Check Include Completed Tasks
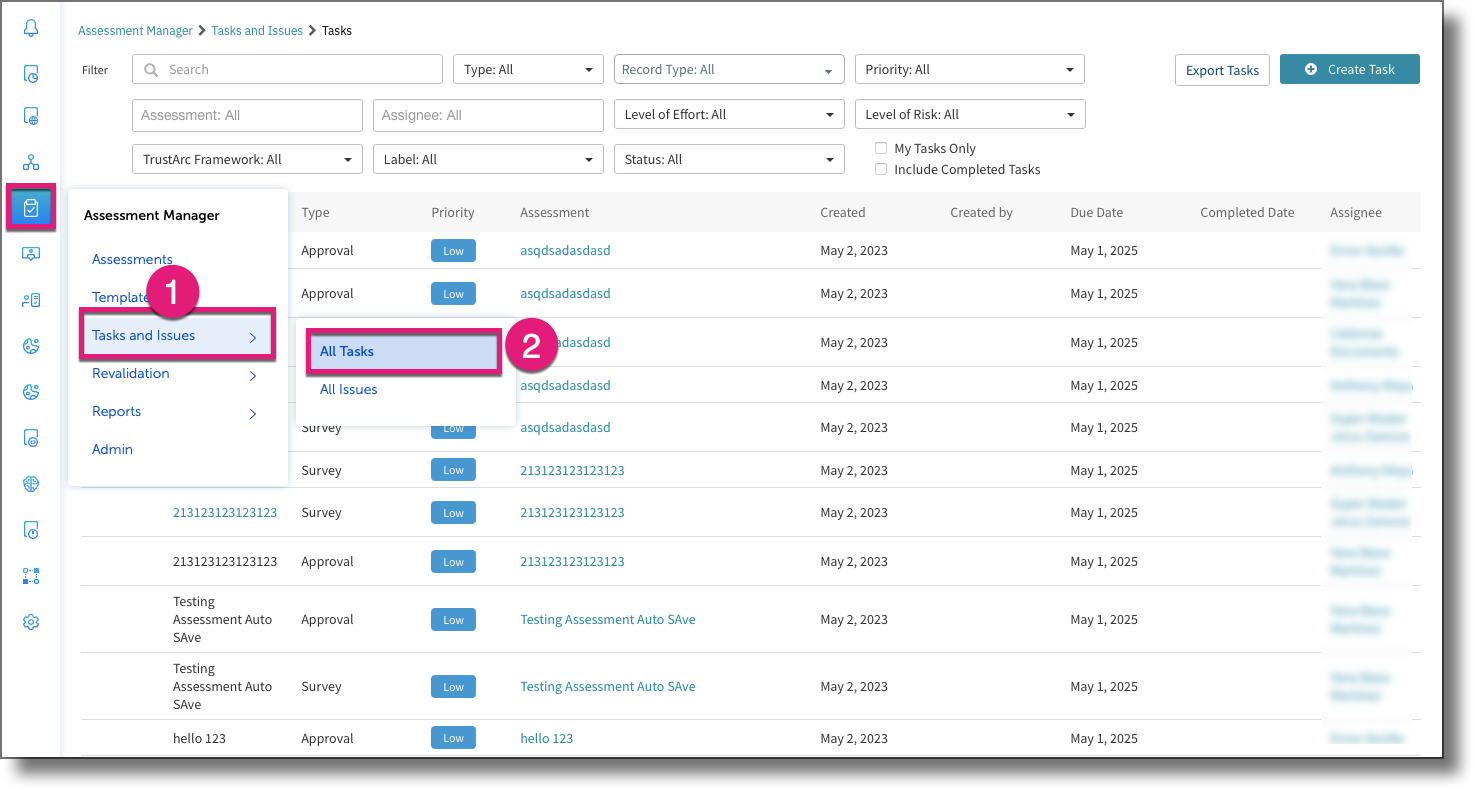1475x790 pixels. click(881, 168)
